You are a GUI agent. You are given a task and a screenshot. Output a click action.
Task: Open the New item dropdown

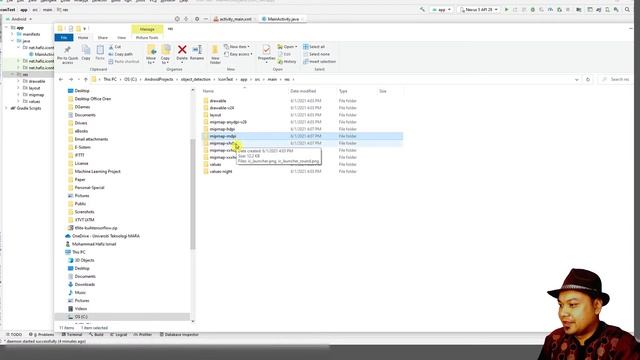pos(237,47)
